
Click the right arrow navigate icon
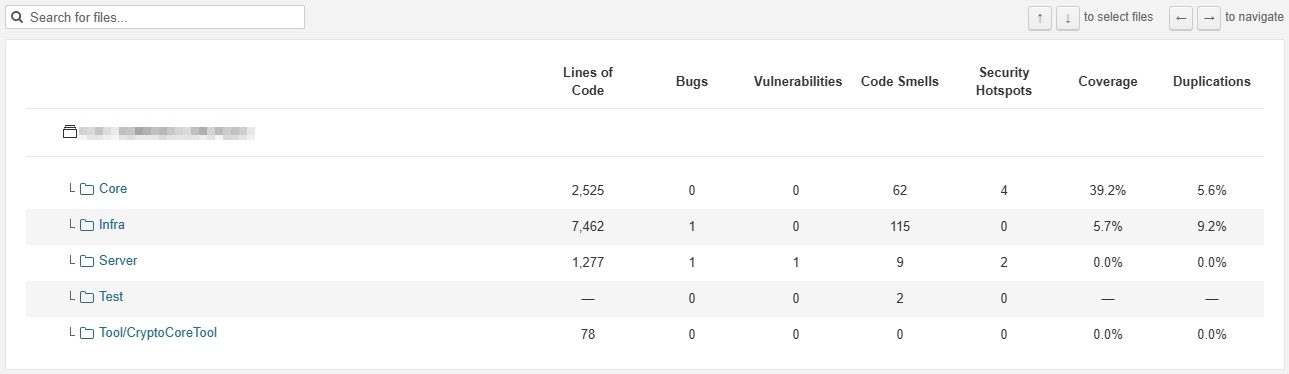pyautogui.click(x=1209, y=18)
